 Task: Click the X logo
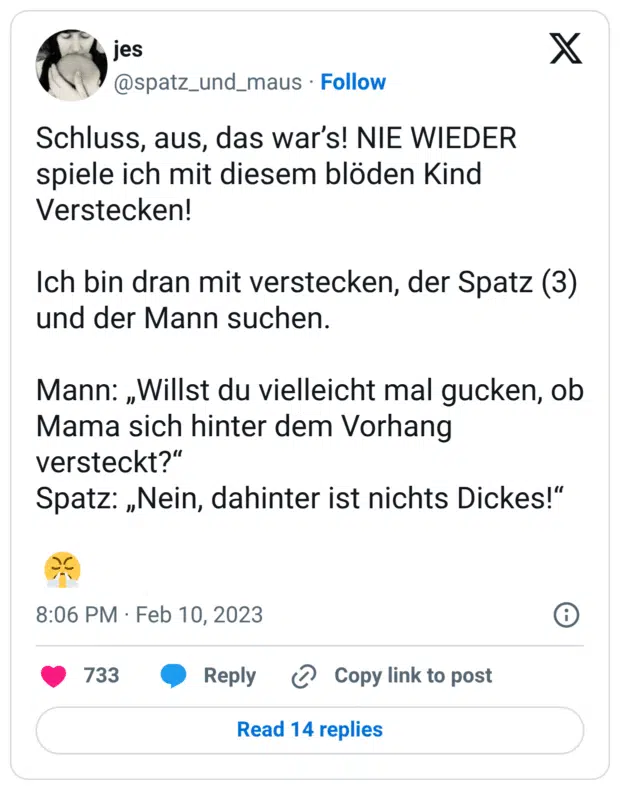tap(566, 50)
